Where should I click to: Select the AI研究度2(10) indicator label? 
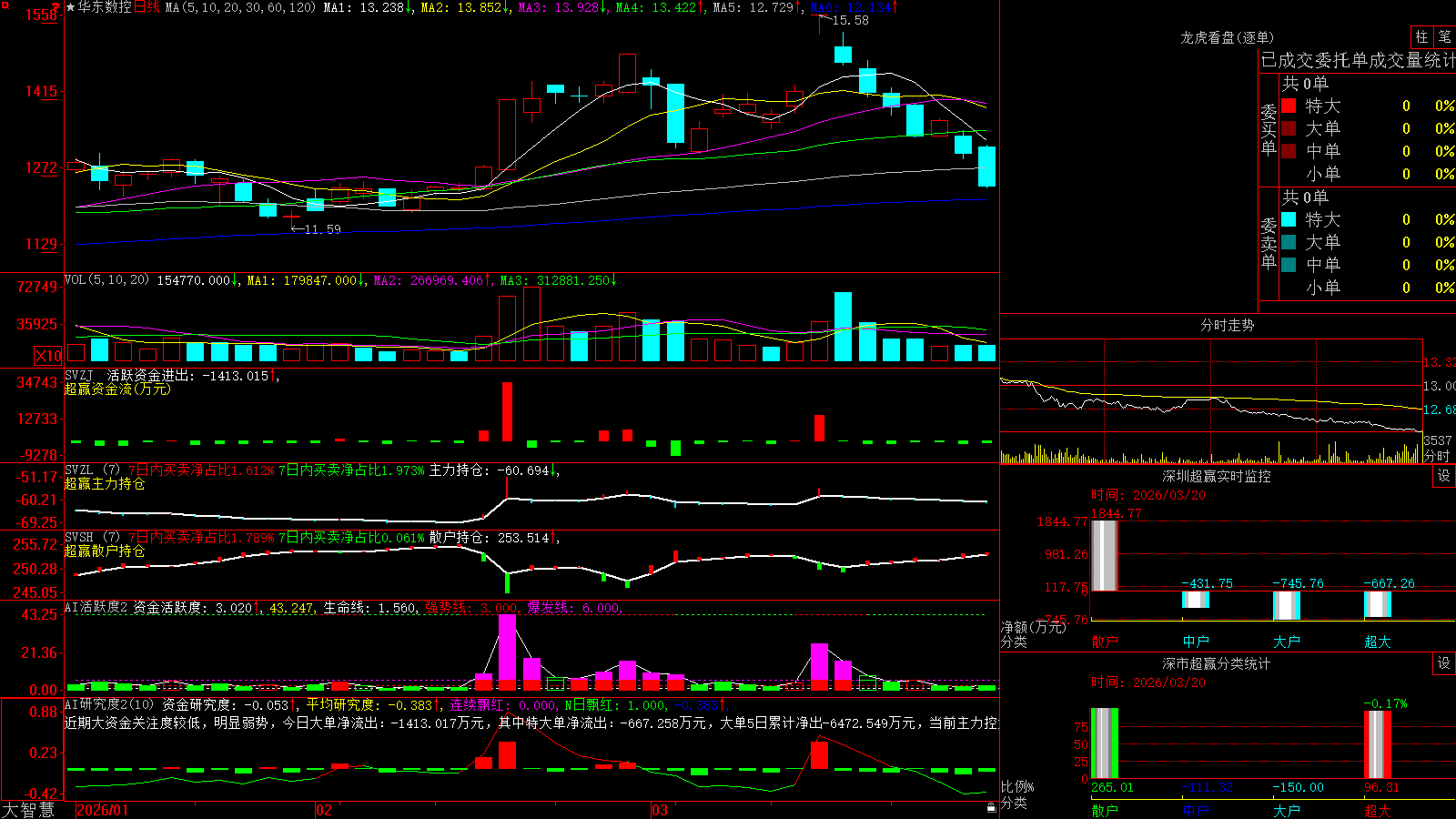109,704
